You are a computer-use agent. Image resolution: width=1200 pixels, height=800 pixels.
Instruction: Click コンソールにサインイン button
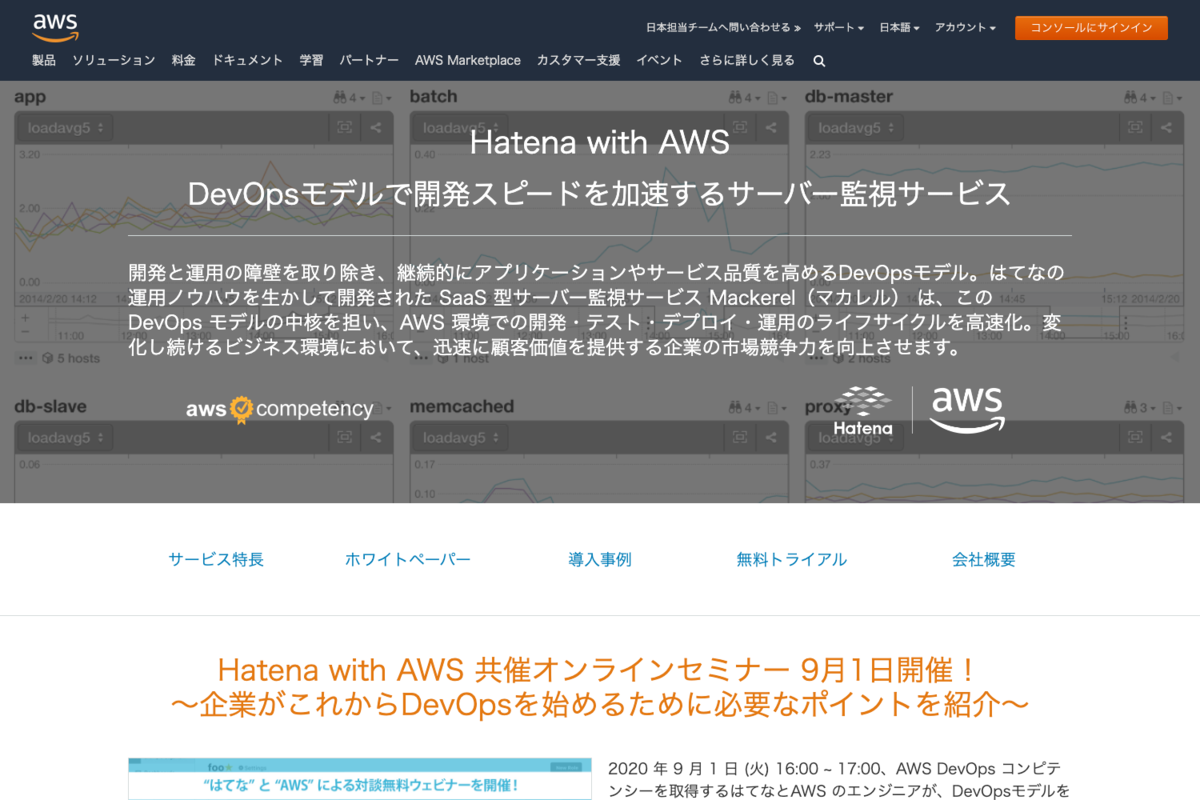pos(1091,28)
